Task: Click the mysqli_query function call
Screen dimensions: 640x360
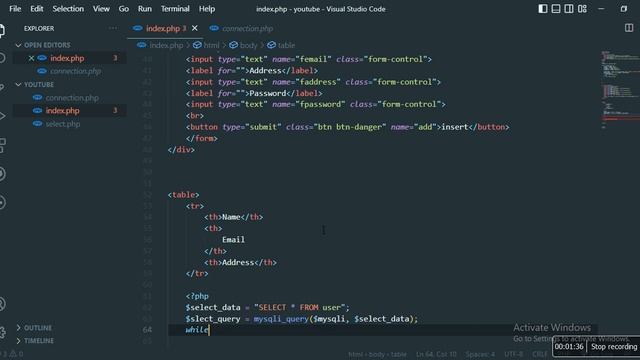Action: [281, 319]
